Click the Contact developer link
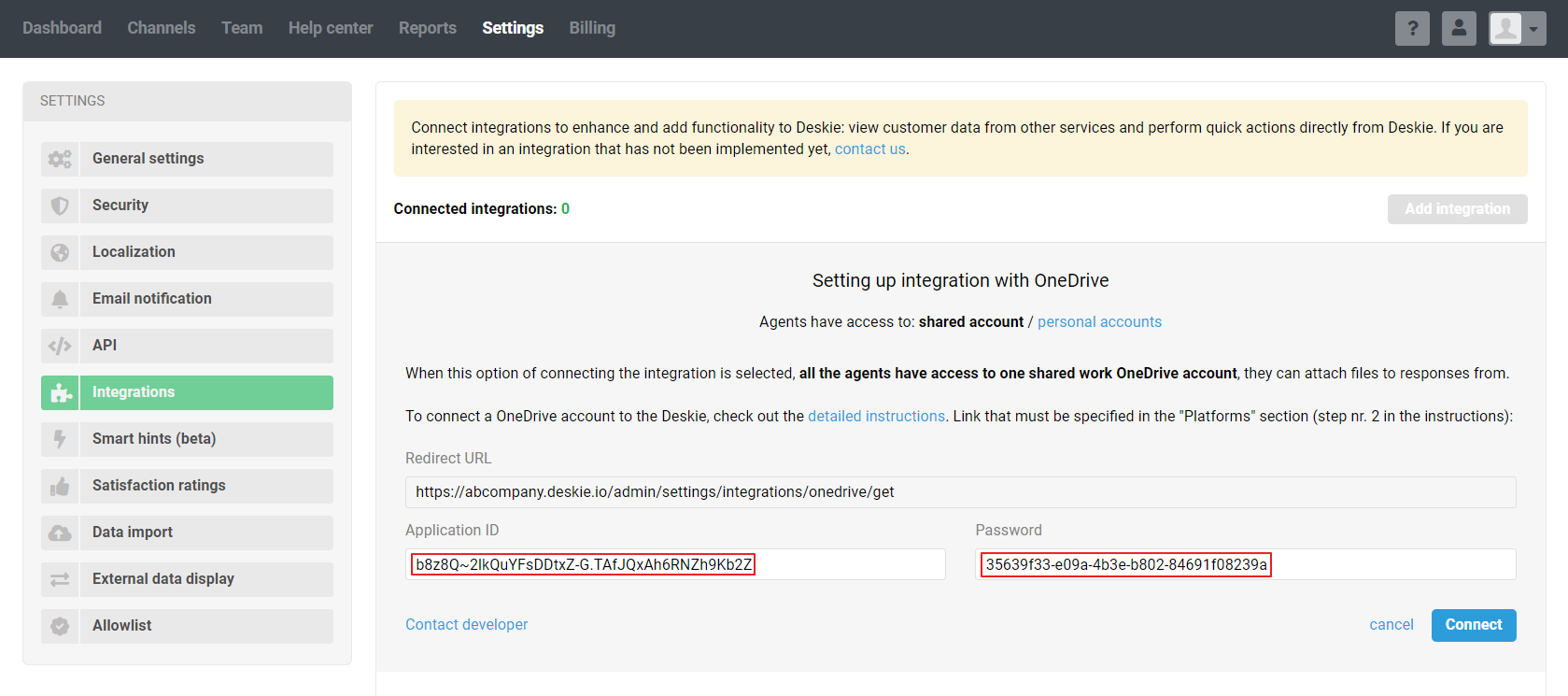Viewport: 1568px width, 696px height. tap(466, 625)
